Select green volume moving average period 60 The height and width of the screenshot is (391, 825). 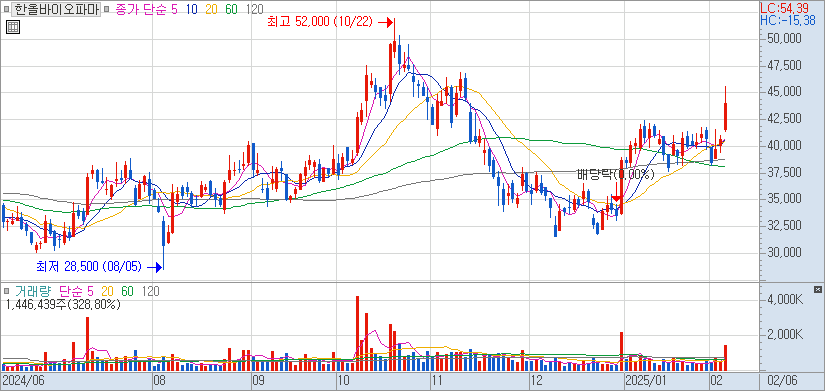(127, 291)
